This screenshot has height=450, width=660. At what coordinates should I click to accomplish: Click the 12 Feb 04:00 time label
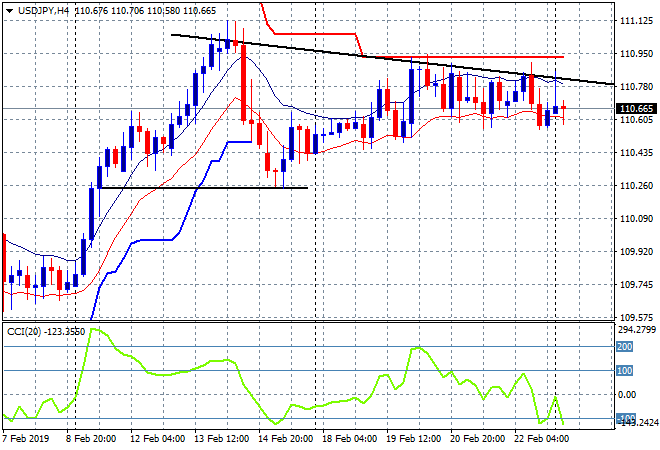(157, 439)
